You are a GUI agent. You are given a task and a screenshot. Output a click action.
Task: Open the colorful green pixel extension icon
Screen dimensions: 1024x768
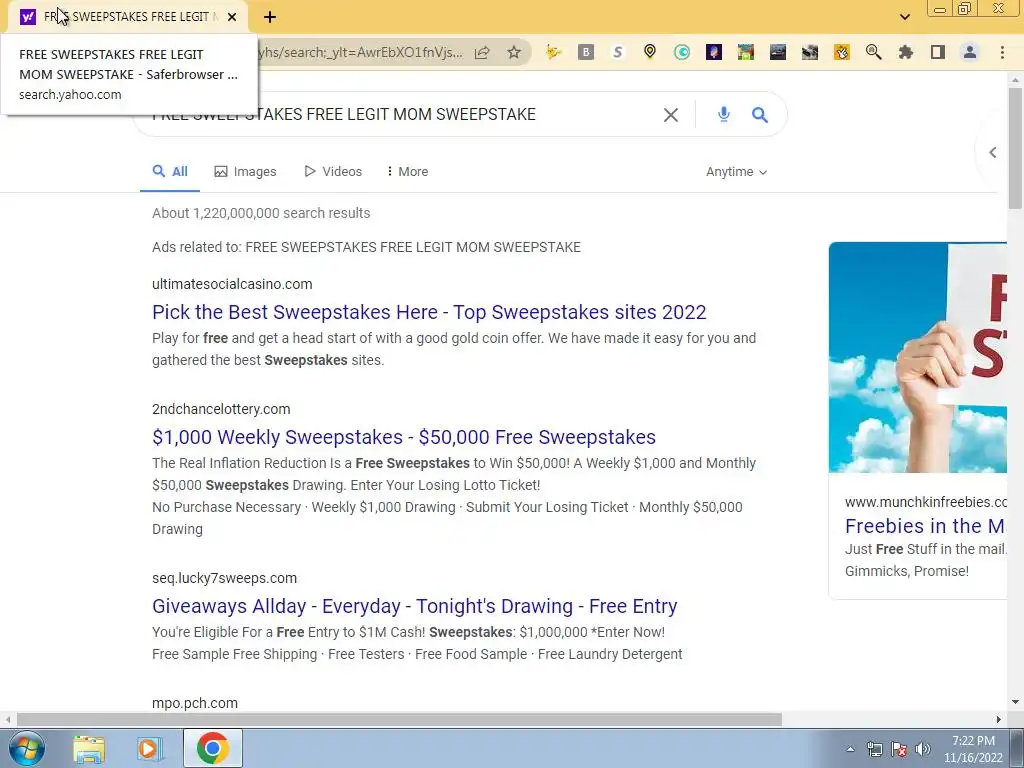pyautogui.click(x=746, y=52)
